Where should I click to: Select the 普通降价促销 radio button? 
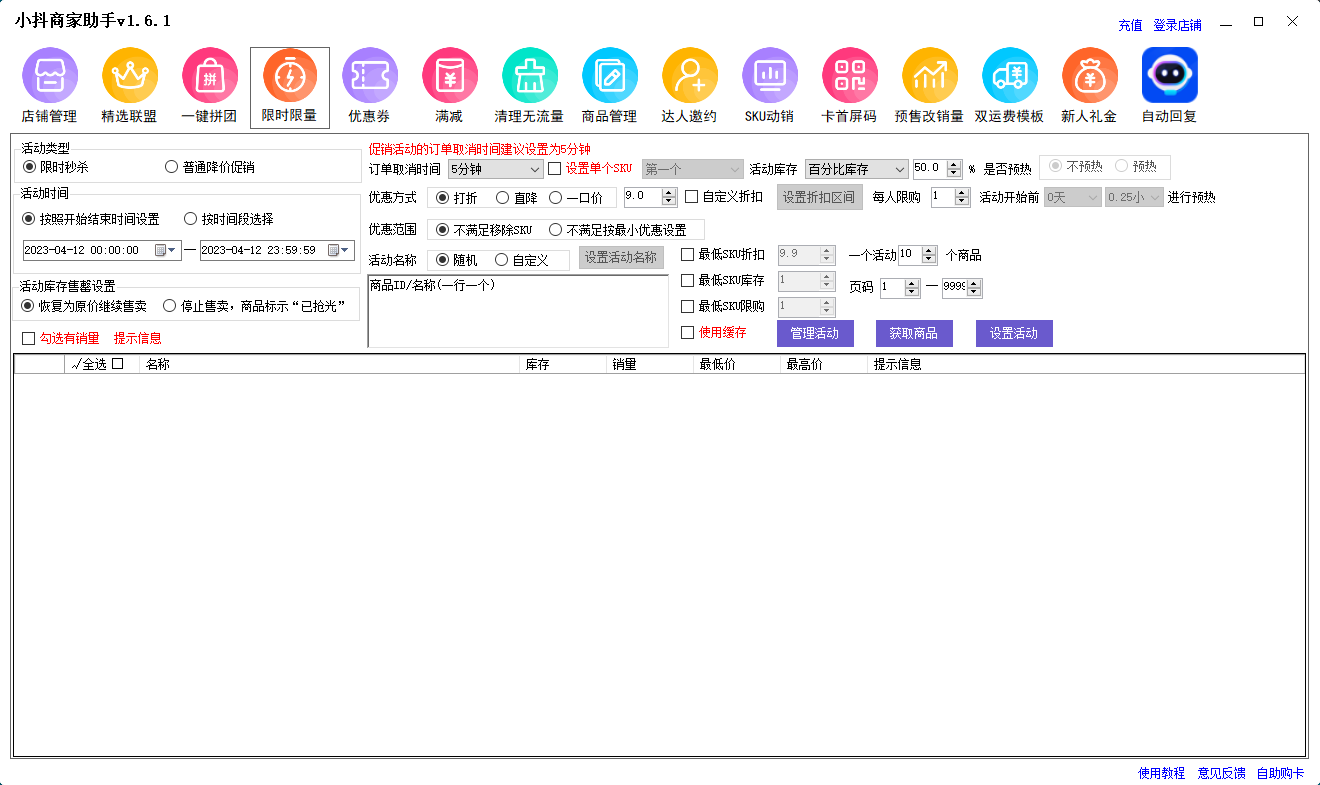click(x=172, y=167)
